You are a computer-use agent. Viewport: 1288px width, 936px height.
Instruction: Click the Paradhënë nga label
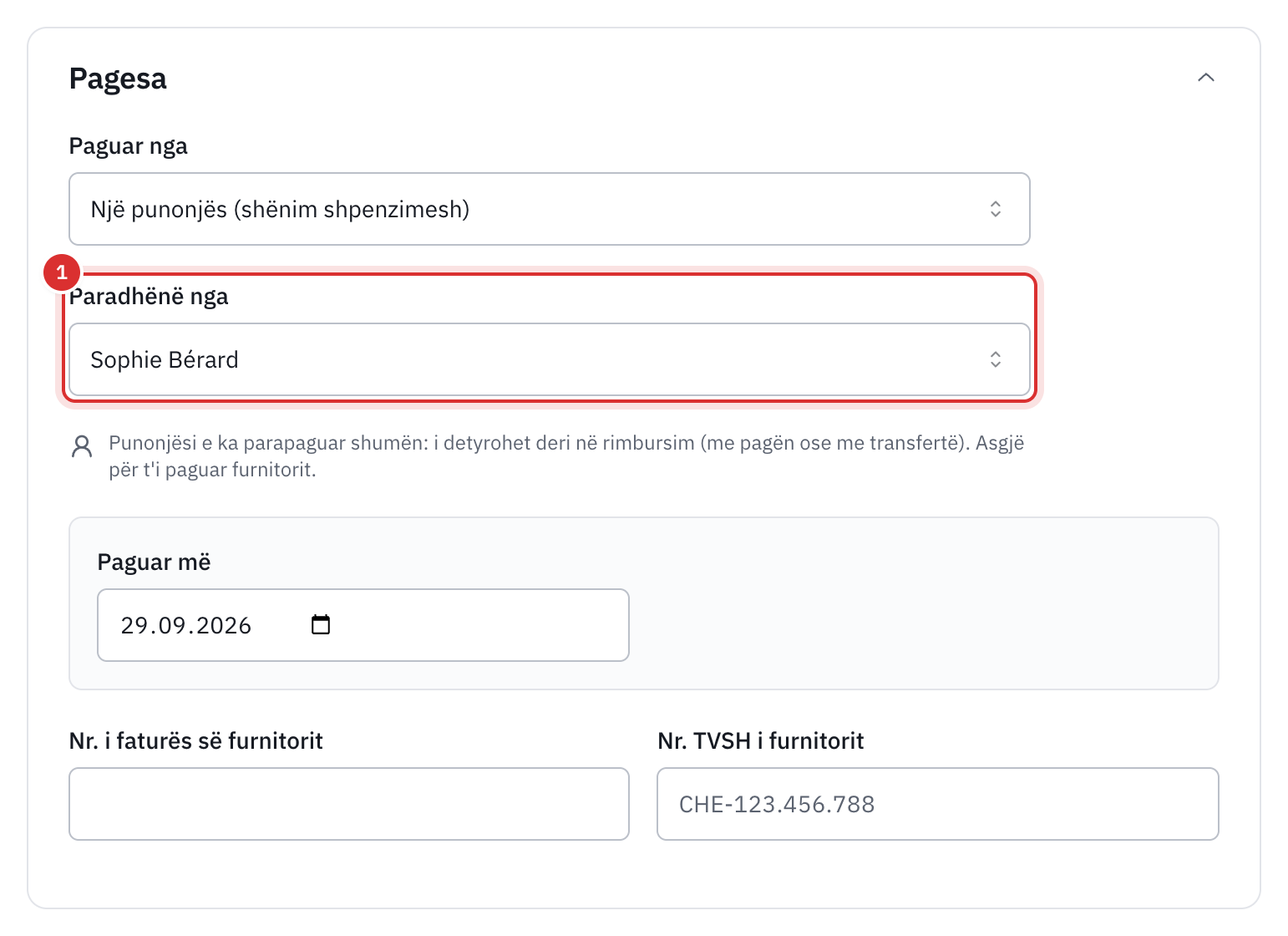click(x=149, y=297)
